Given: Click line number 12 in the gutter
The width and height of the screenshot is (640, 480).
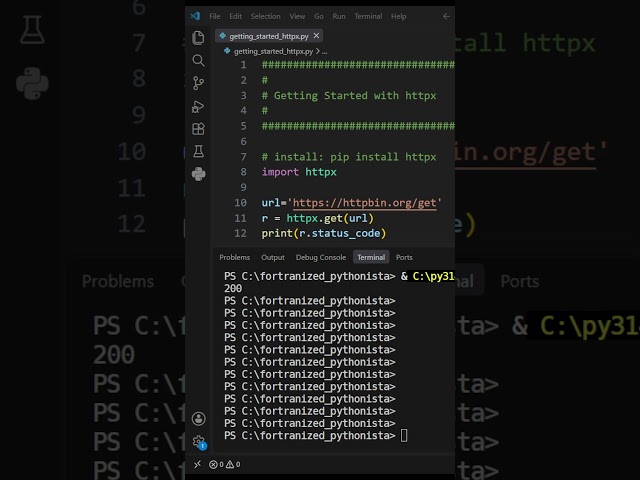Looking at the screenshot, I should (240, 233).
